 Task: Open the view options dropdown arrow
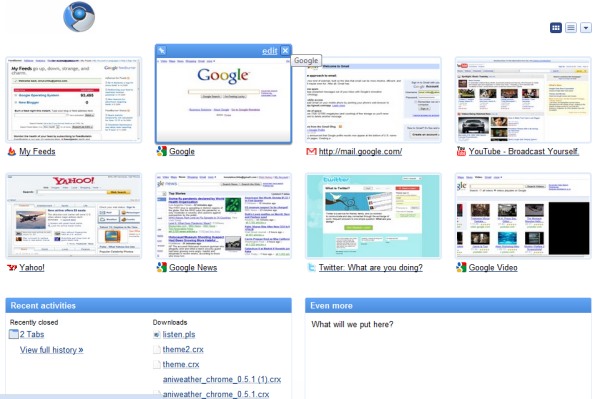click(586, 28)
